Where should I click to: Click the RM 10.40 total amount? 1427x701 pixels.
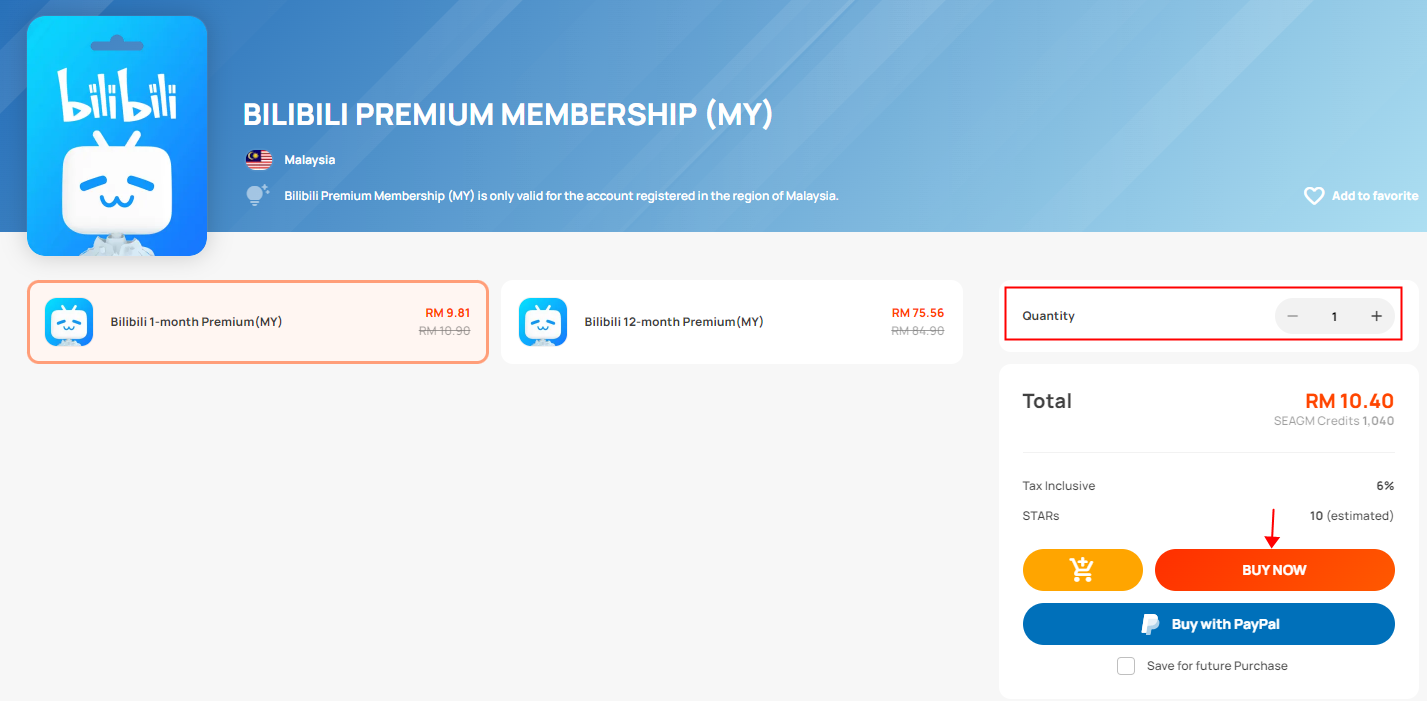click(1350, 401)
